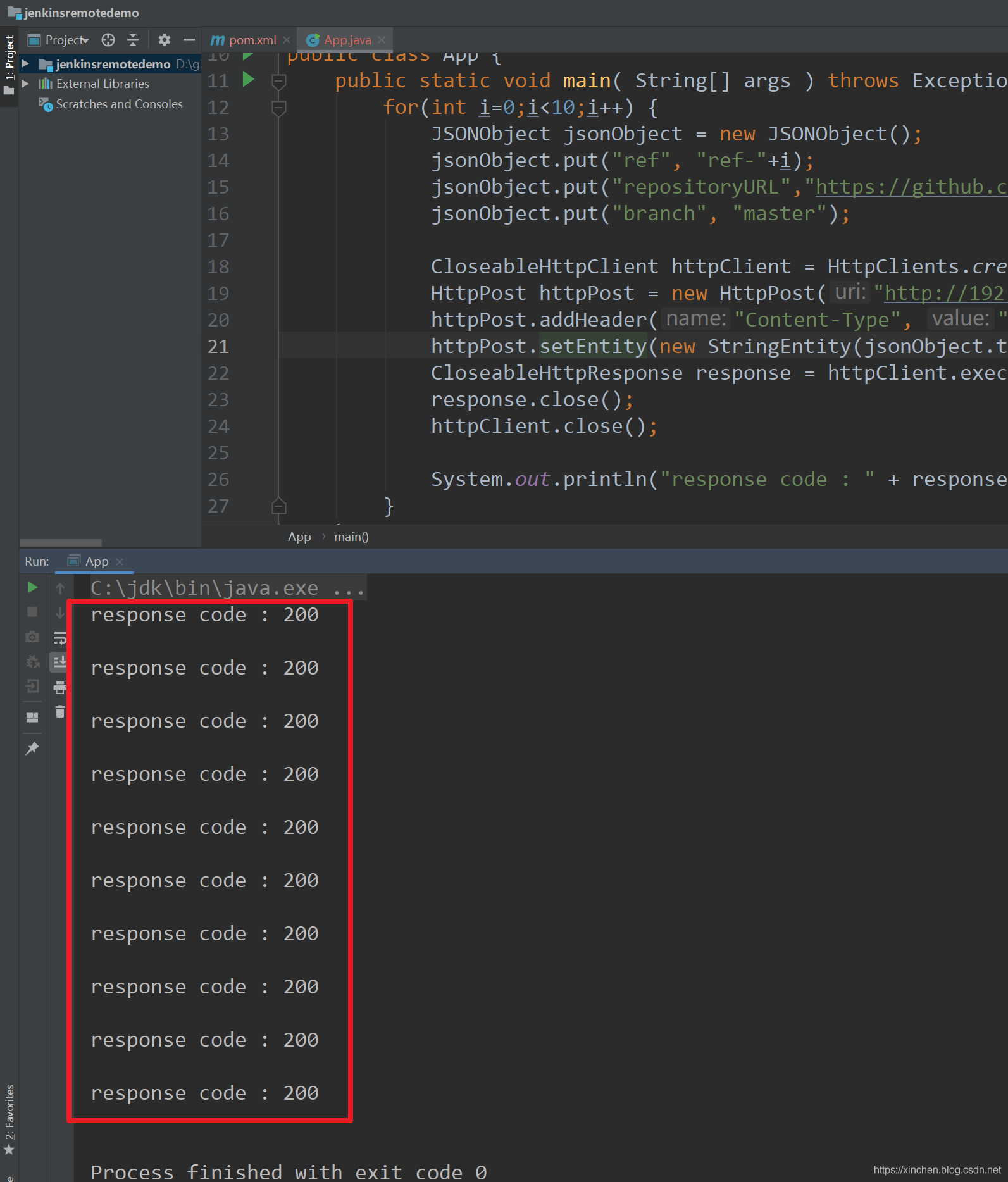The height and width of the screenshot is (1182, 1008).
Task: Restore layout in the Run panel
Action: coord(32,718)
